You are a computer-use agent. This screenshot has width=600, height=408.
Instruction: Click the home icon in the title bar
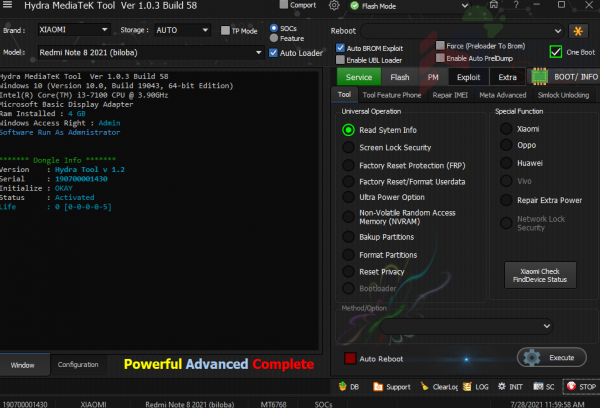pyautogui.click(x=494, y=5)
